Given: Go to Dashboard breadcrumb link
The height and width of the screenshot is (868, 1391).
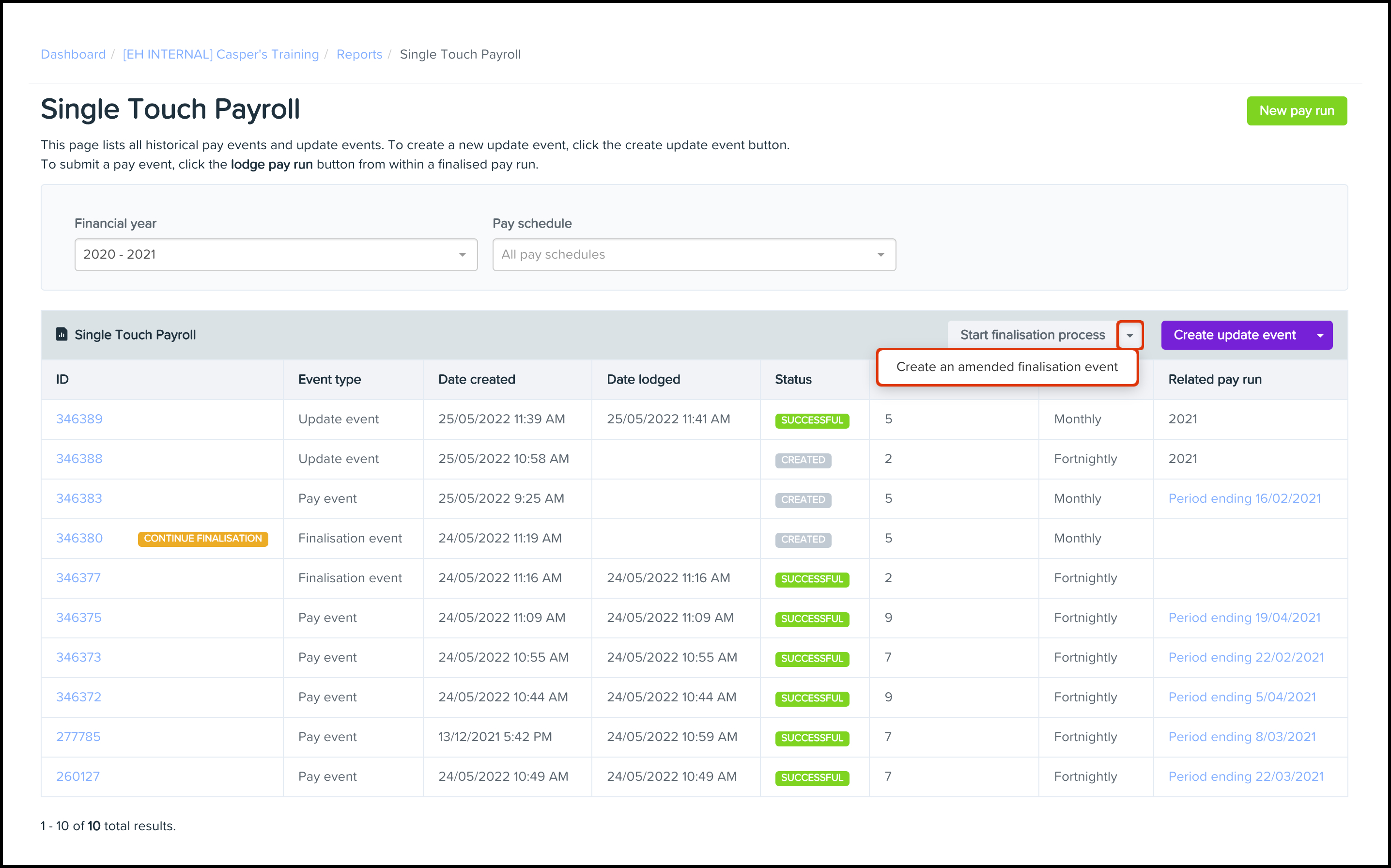Looking at the screenshot, I should (73, 54).
